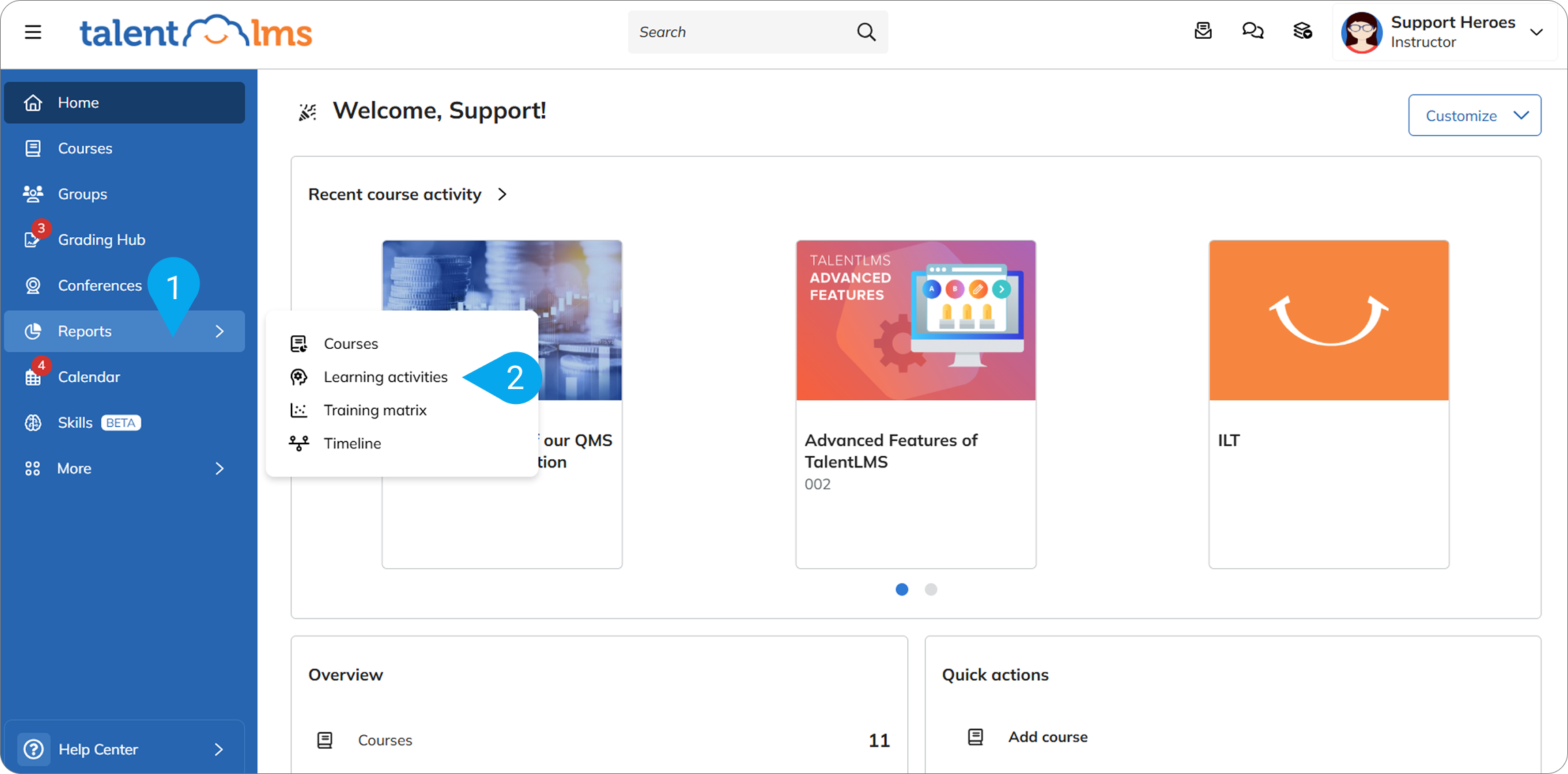Open the hamburger menu icon
The width and height of the screenshot is (1568, 774).
[33, 32]
